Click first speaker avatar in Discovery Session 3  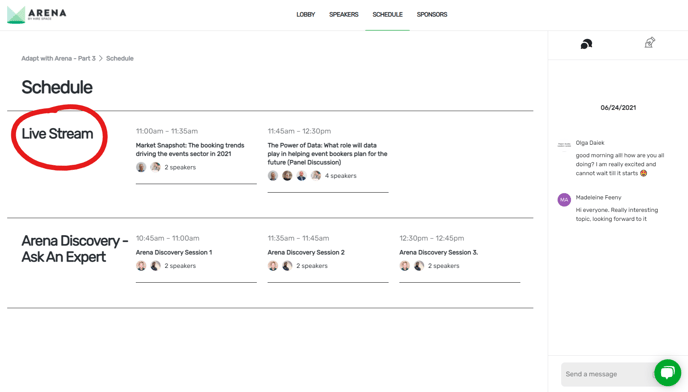click(x=405, y=266)
